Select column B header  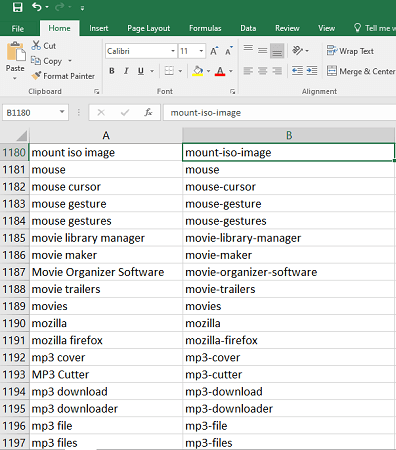tap(289, 135)
